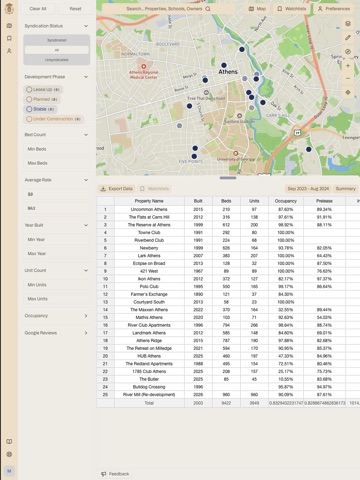Expand the Google Reviews filter section
This screenshot has width=360, height=480.
[86, 333]
